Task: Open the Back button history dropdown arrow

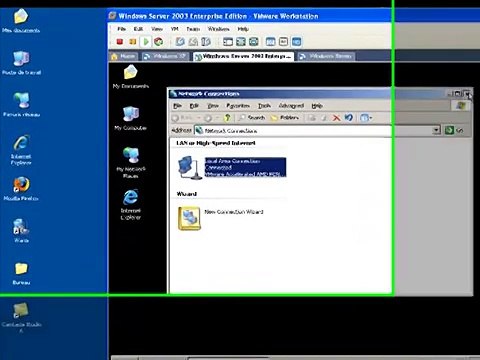Action: 199,118
